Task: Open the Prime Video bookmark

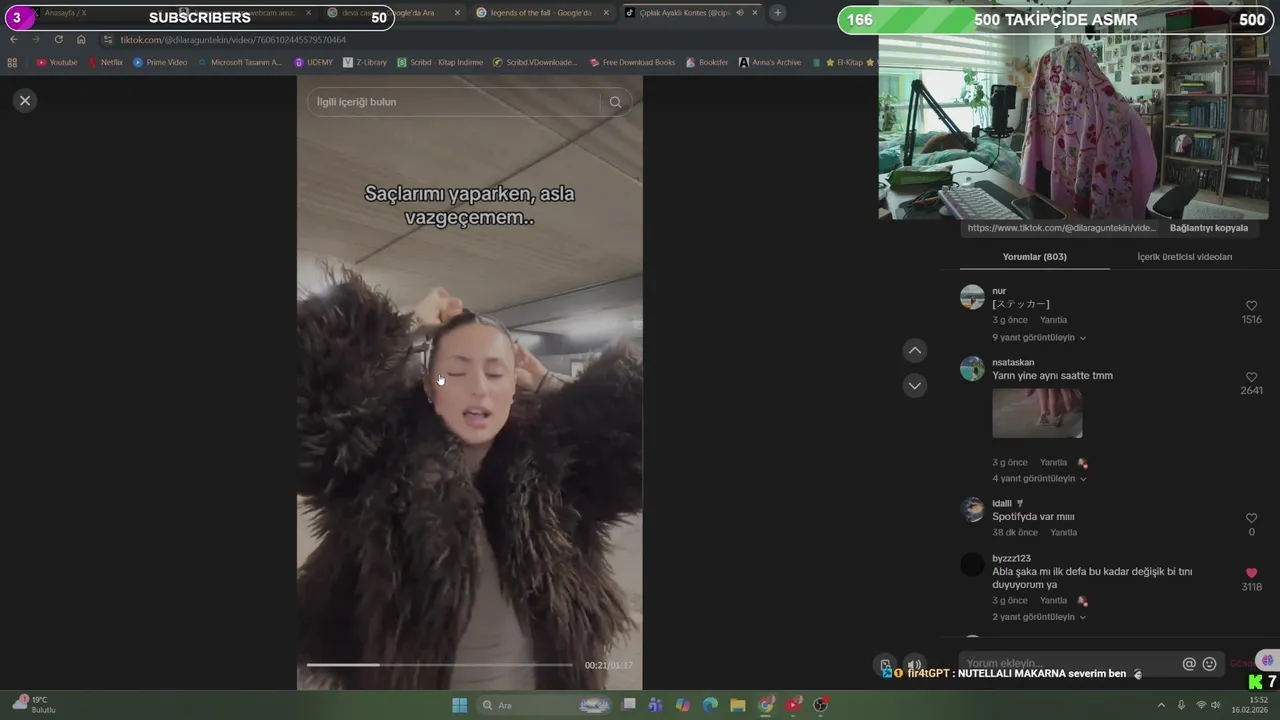Action: click(x=160, y=62)
